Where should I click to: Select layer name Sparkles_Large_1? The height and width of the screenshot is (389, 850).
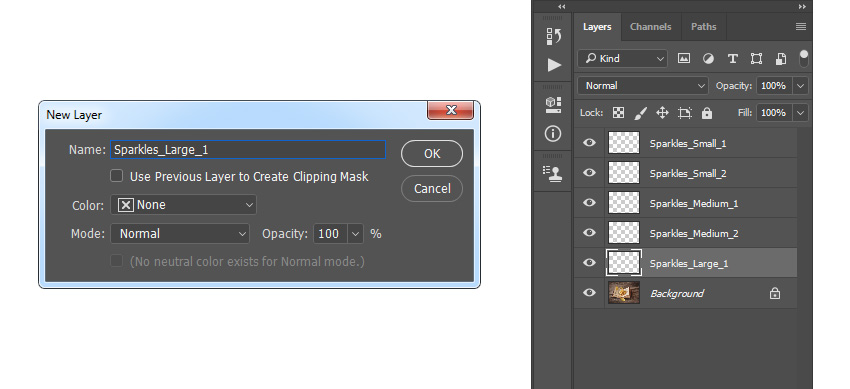689,264
